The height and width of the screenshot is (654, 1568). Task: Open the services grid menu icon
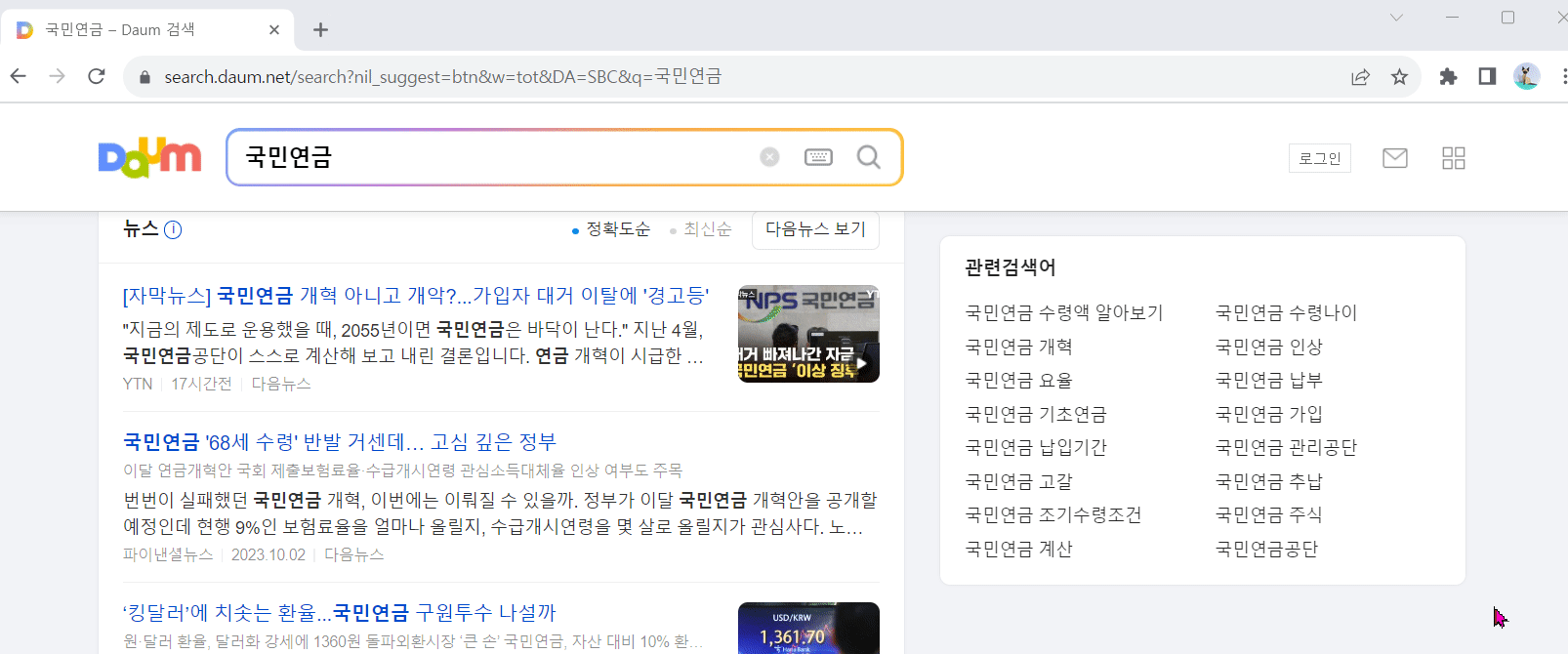[x=1454, y=158]
